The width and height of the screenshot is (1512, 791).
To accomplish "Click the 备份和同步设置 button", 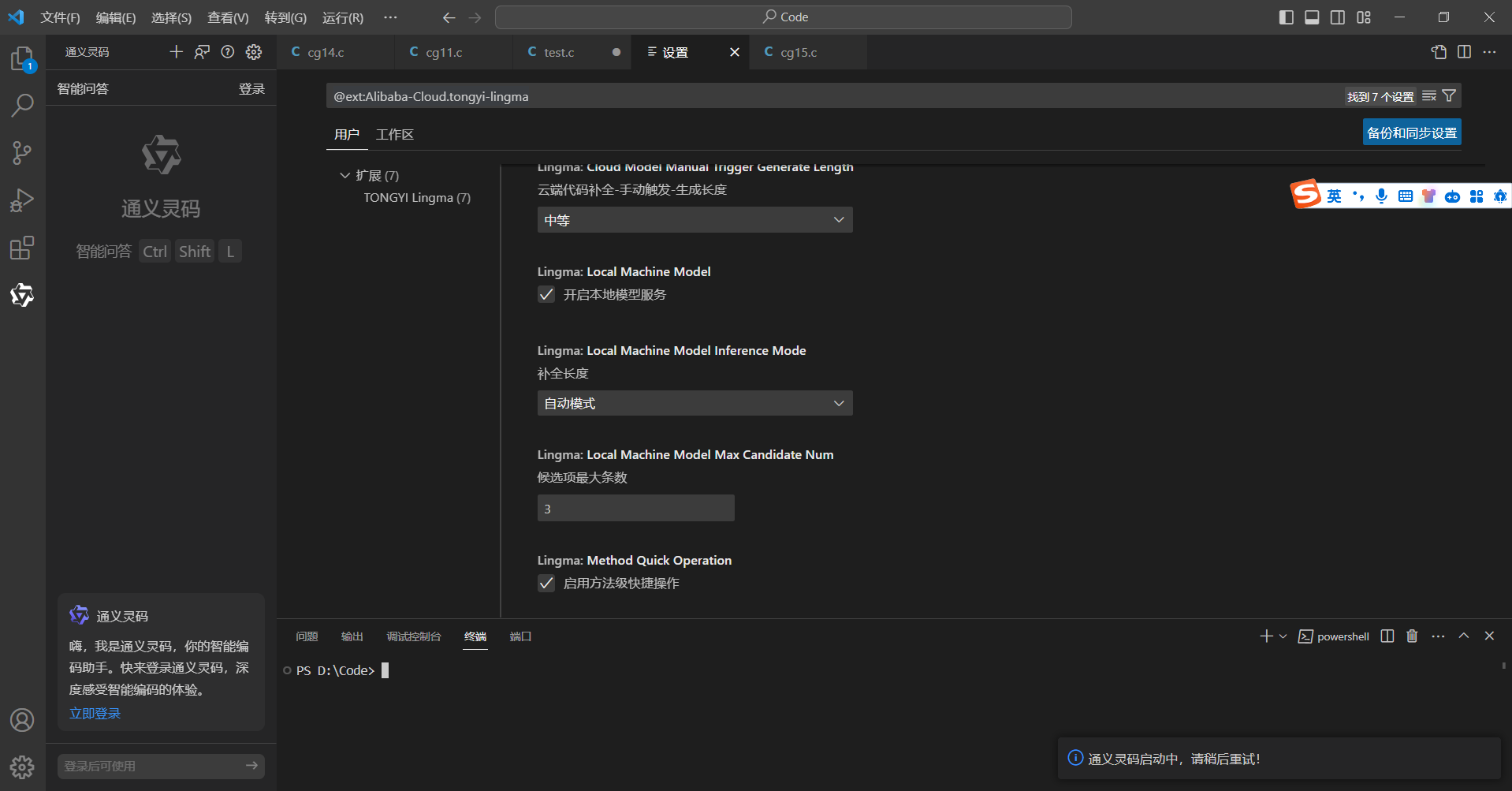I will pos(1412,132).
